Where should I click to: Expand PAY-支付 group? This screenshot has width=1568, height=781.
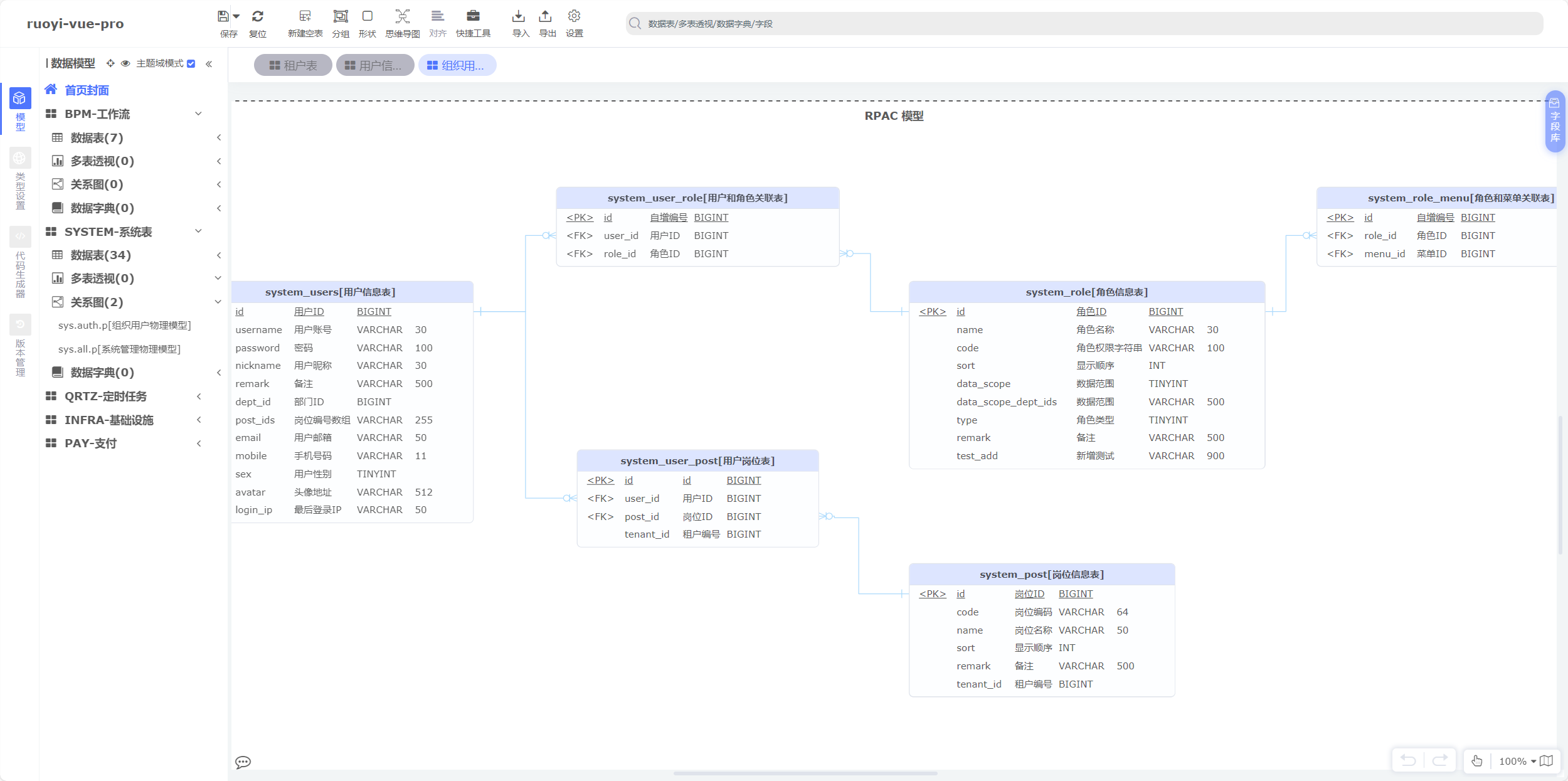pos(198,444)
